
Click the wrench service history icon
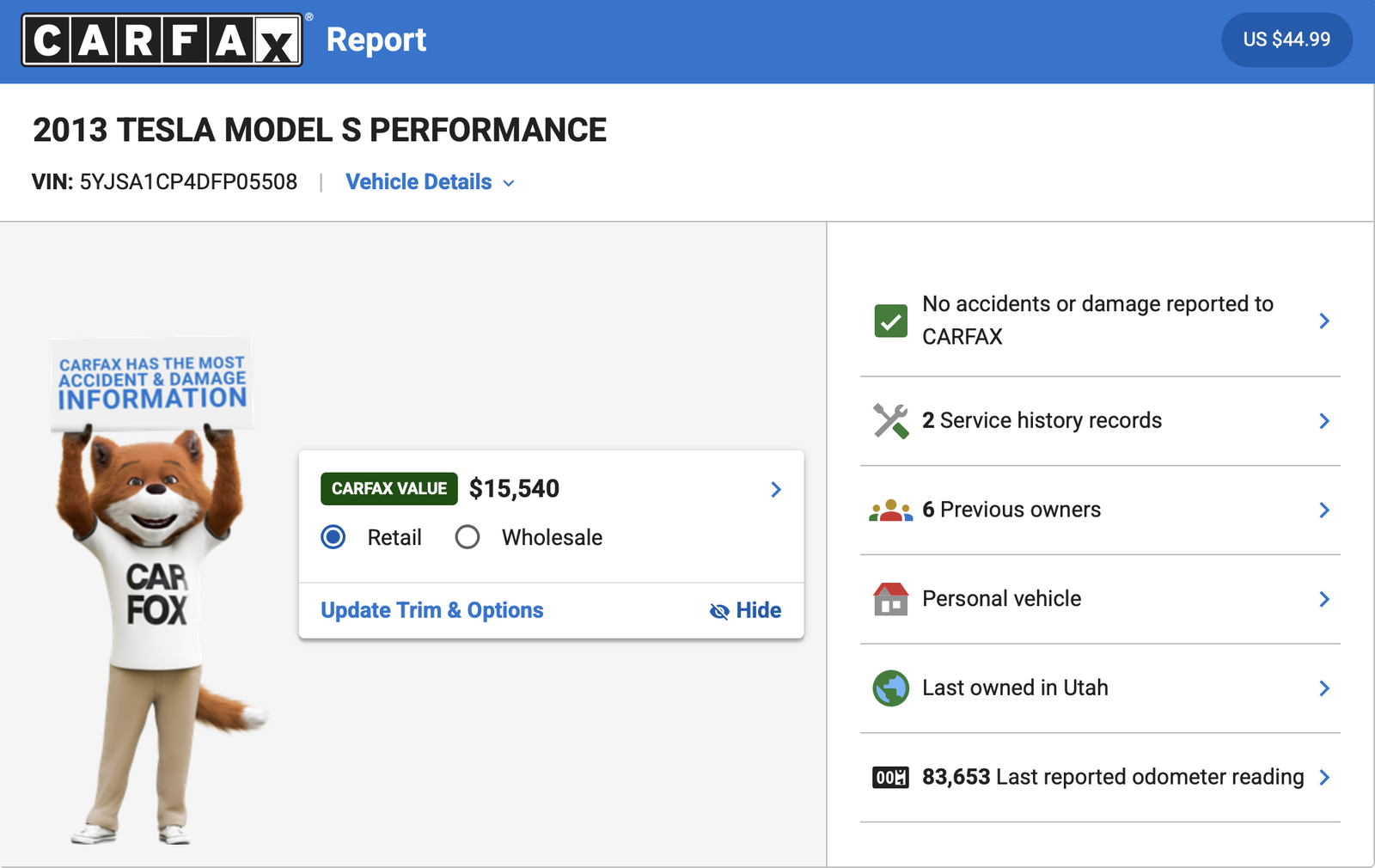click(x=890, y=421)
